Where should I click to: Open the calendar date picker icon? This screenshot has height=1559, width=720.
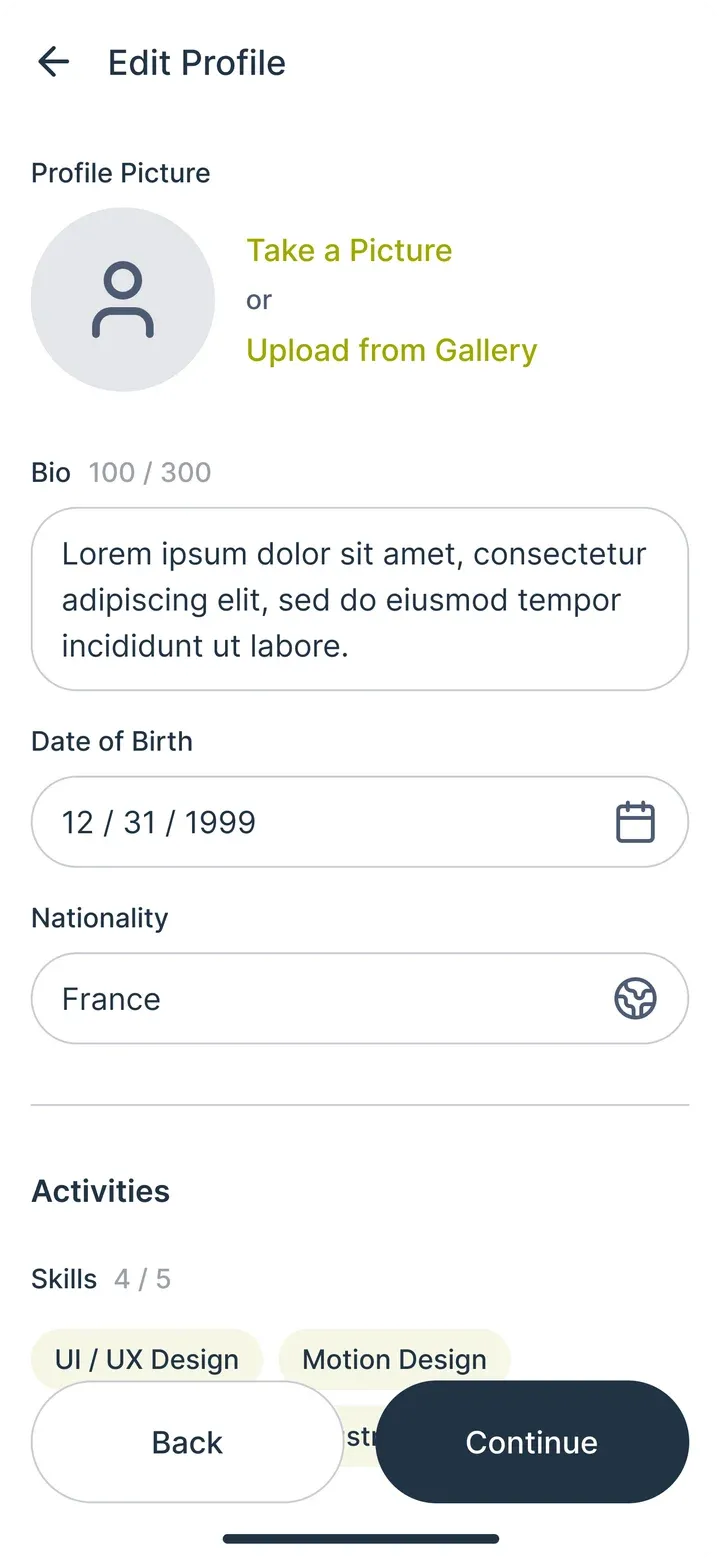(635, 822)
